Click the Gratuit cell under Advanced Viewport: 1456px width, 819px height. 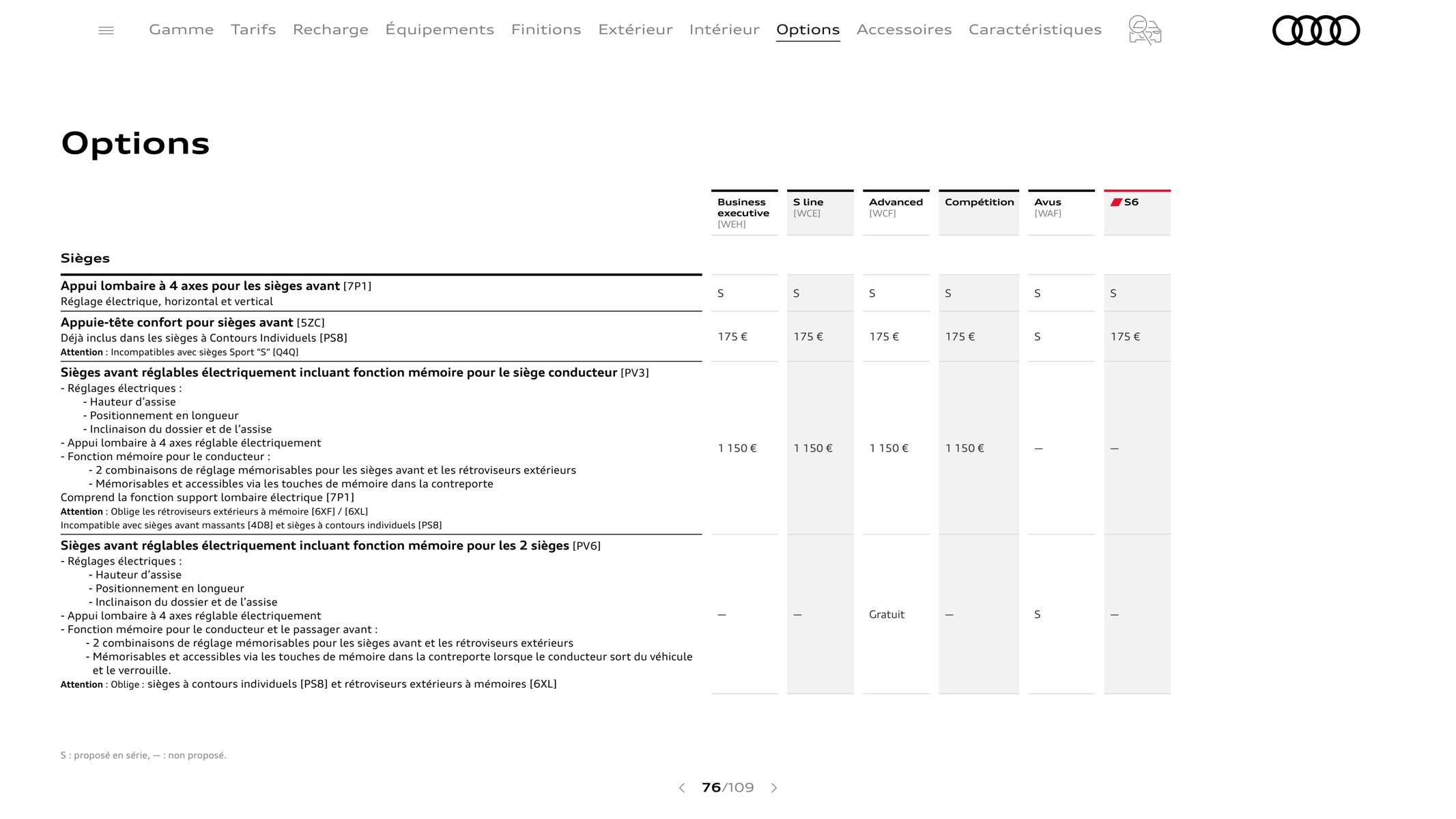coord(887,614)
